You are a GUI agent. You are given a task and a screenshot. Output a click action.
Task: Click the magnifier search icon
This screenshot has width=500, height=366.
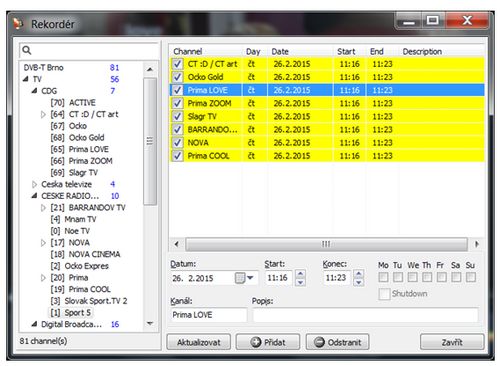pyautogui.click(x=27, y=50)
